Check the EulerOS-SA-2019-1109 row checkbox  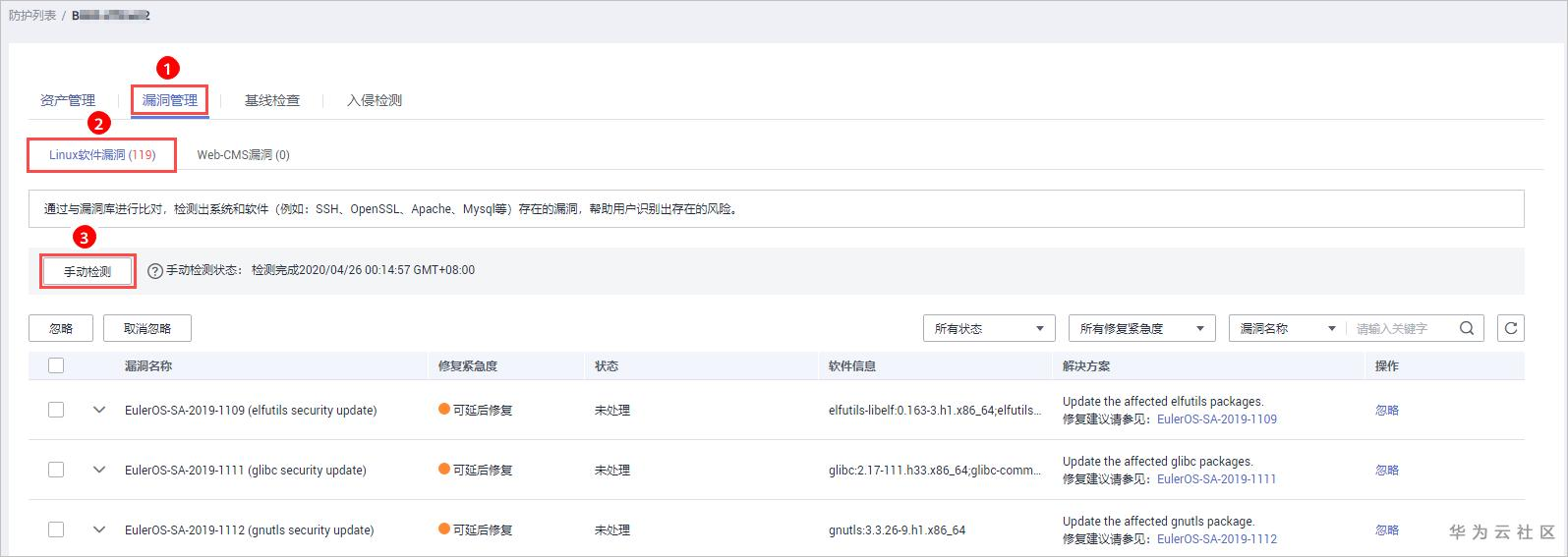56,410
